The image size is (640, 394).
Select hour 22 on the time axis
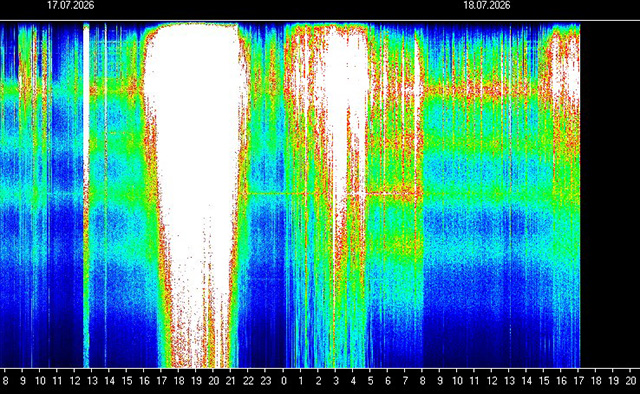click(248, 381)
